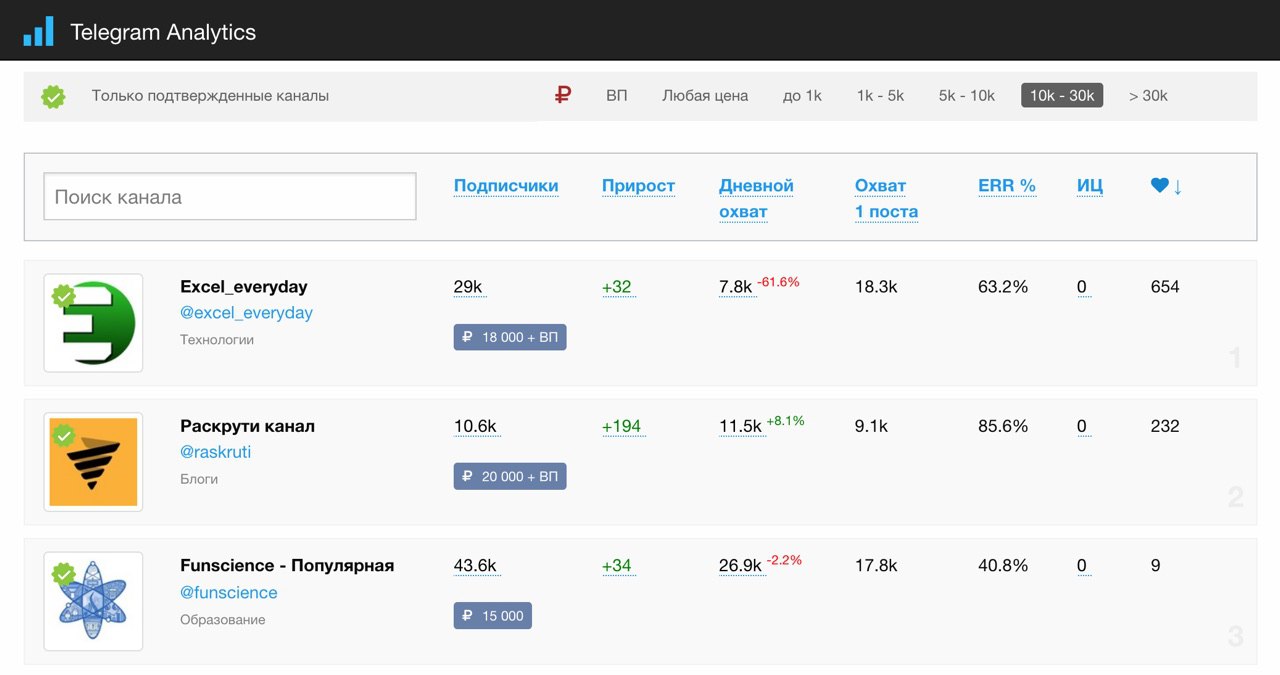The height and width of the screenshot is (675, 1280).
Task: Click the 654 likes value
Action: (1165, 287)
